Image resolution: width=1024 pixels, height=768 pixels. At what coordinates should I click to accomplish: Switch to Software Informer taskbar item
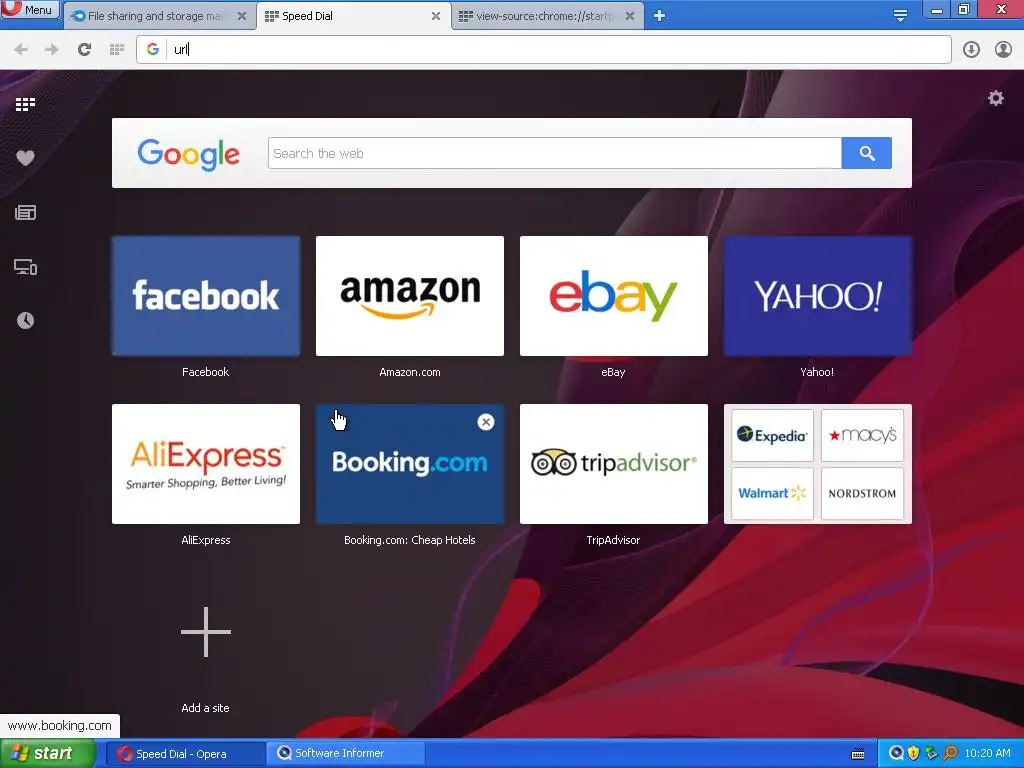click(345, 754)
